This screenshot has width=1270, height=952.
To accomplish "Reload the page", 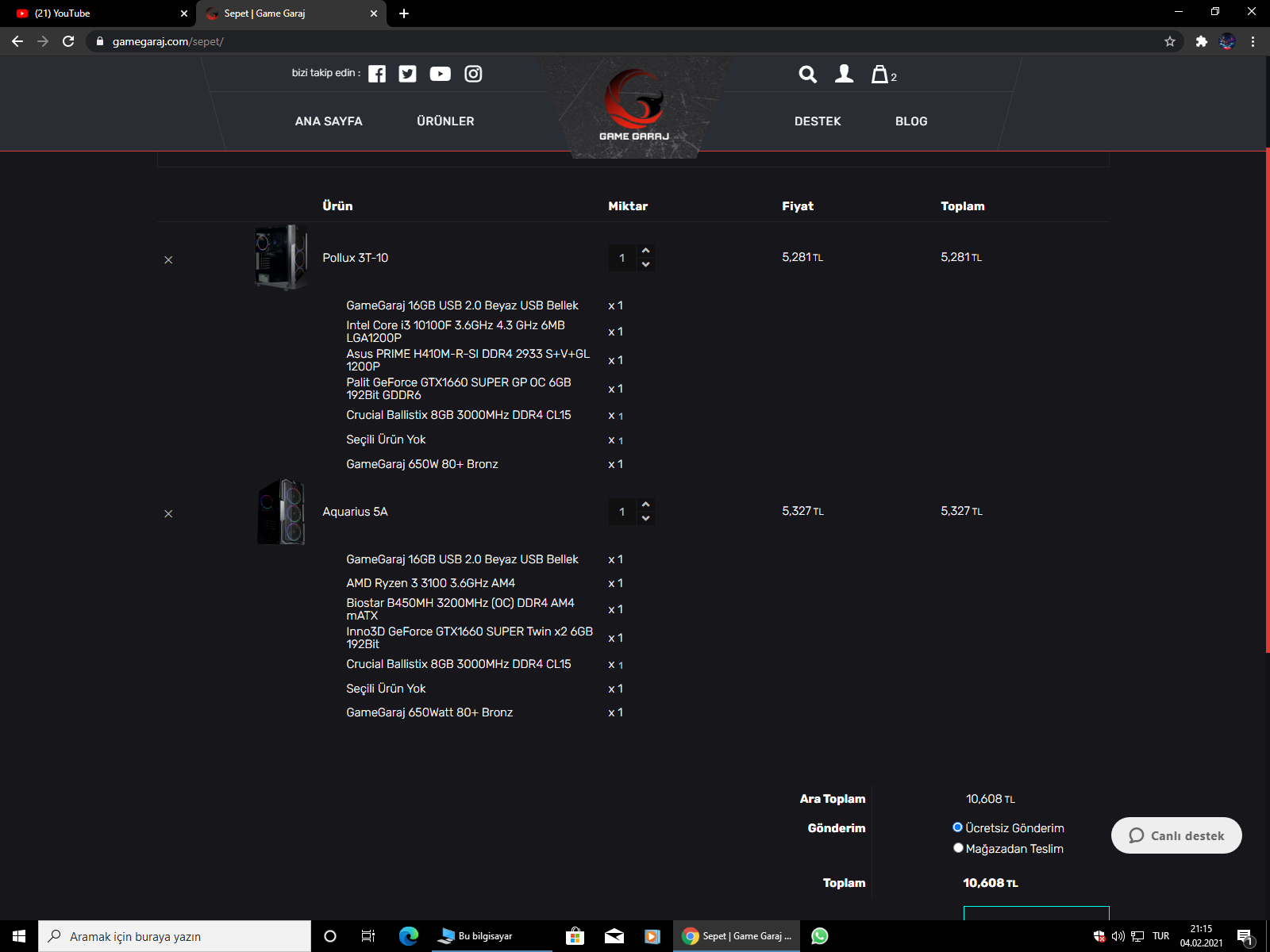I will (x=68, y=41).
